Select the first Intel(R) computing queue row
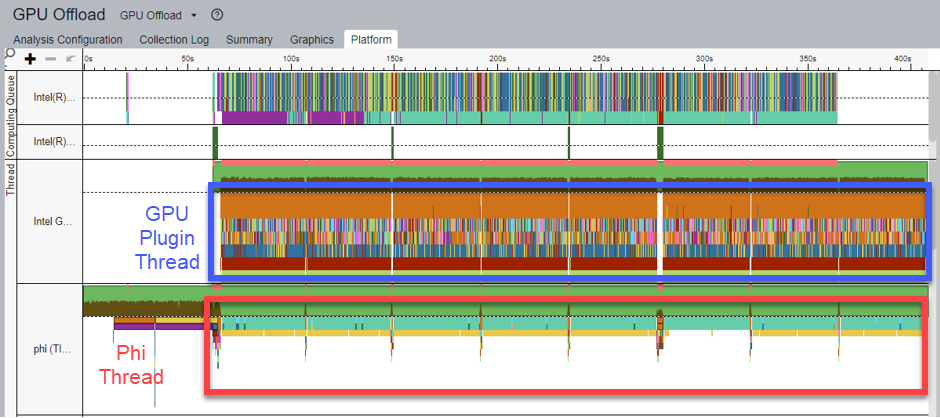The width and height of the screenshot is (940, 418). pyautogui.click(x=55, y=98)
